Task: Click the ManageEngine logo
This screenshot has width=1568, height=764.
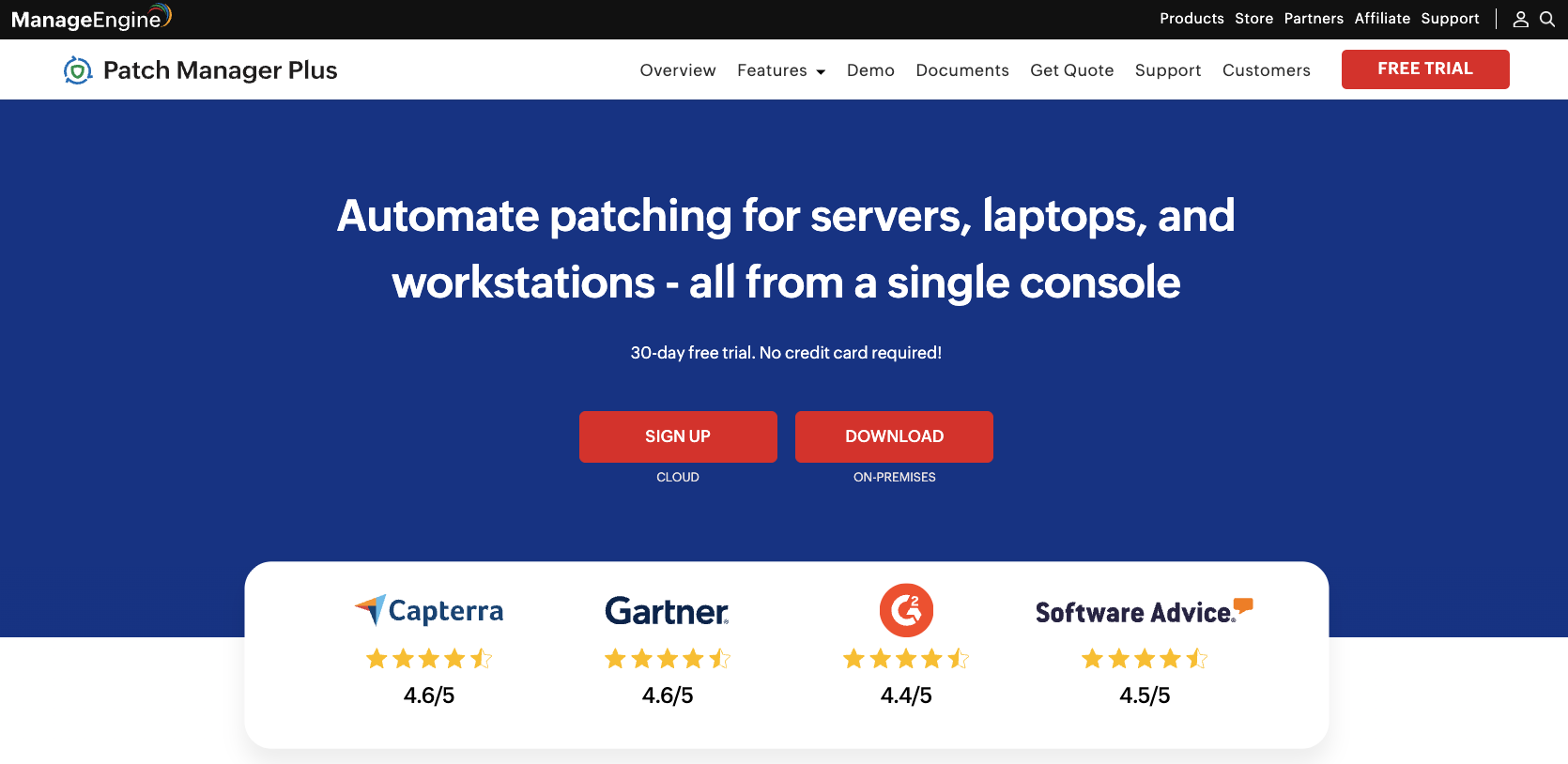Action: coord(91,18)
